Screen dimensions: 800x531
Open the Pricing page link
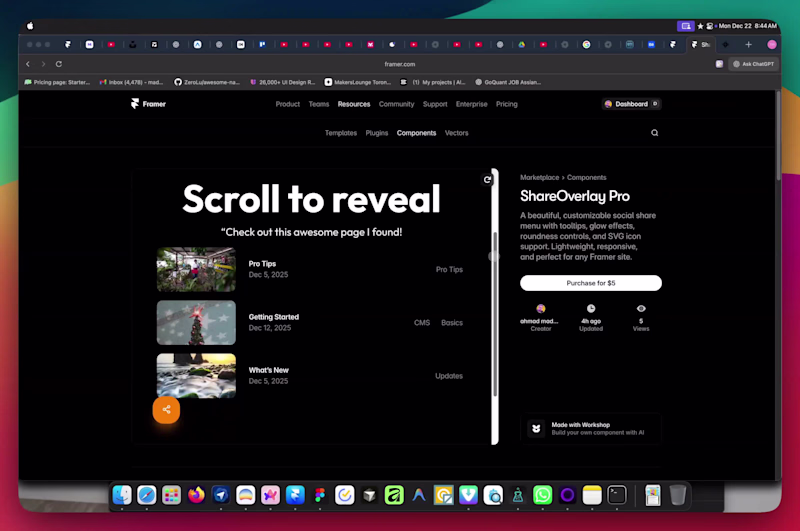pyautogui.click(x=507, y=104)
